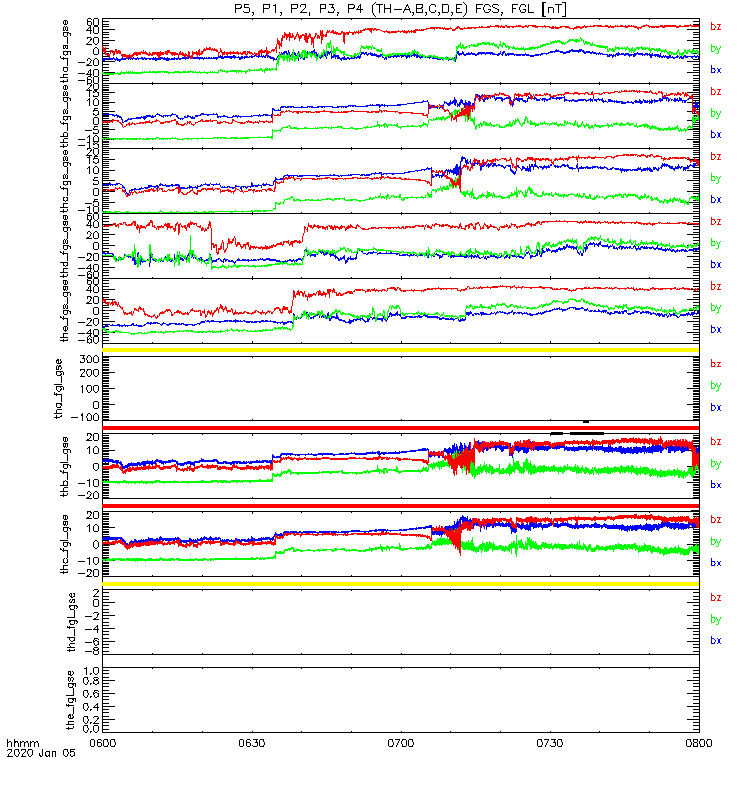Select green 'by' legend of tha_fgl_gse panel
This screenshot has height=800, width=750.
(x=716, y=386)
